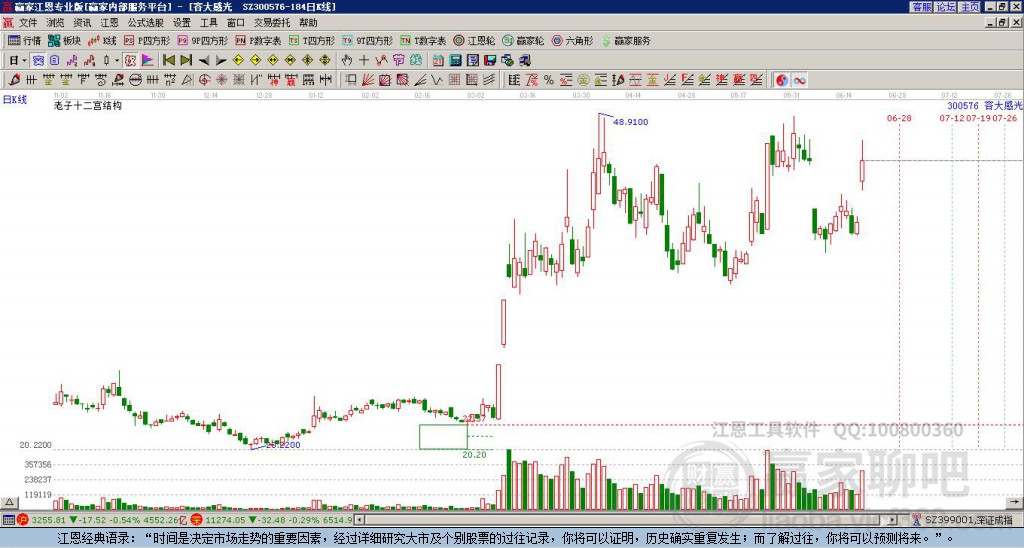Click the 日K线 label

(15, 100)
